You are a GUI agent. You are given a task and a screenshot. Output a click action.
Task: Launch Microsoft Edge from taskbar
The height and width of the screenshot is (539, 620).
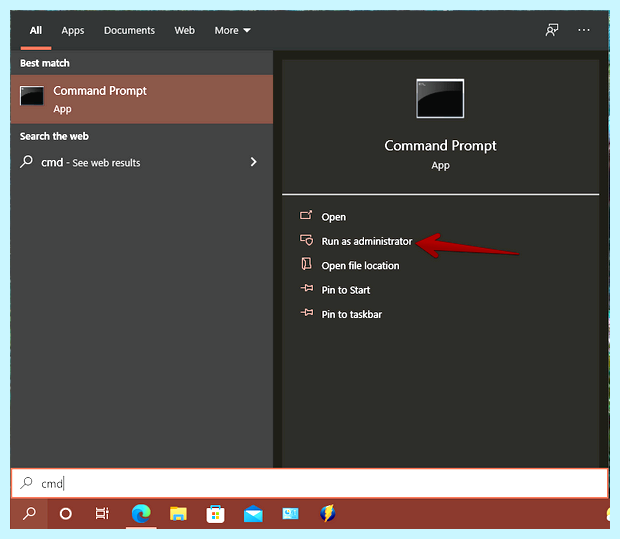tap(141, 514)
